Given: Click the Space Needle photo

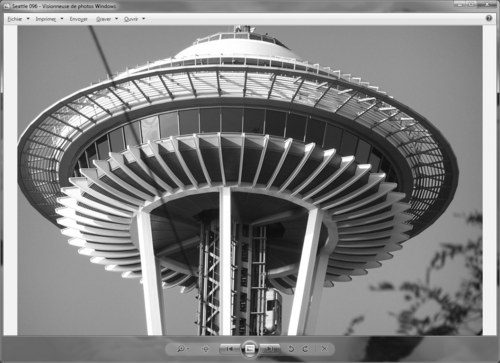Looking at the screenshot, I should [x=250, y=180].
